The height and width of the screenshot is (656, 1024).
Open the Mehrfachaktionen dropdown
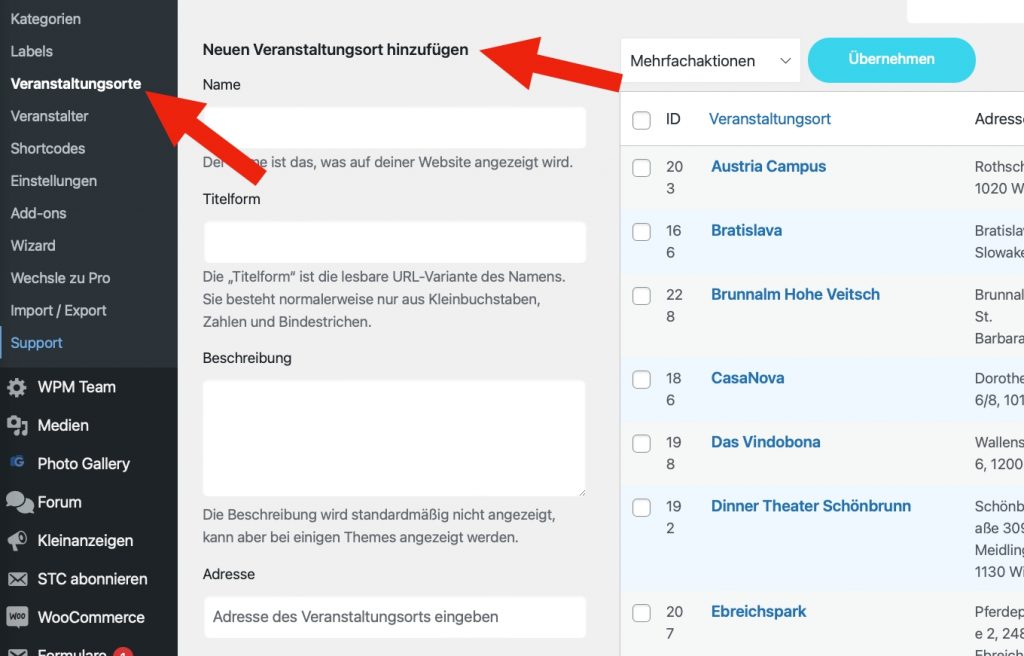[710, 61]
